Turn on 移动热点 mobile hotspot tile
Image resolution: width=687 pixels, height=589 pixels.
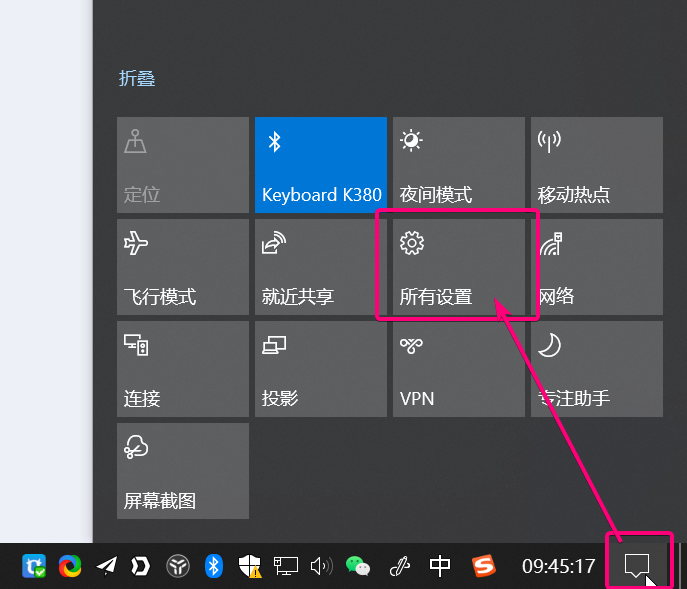point(597,165)
